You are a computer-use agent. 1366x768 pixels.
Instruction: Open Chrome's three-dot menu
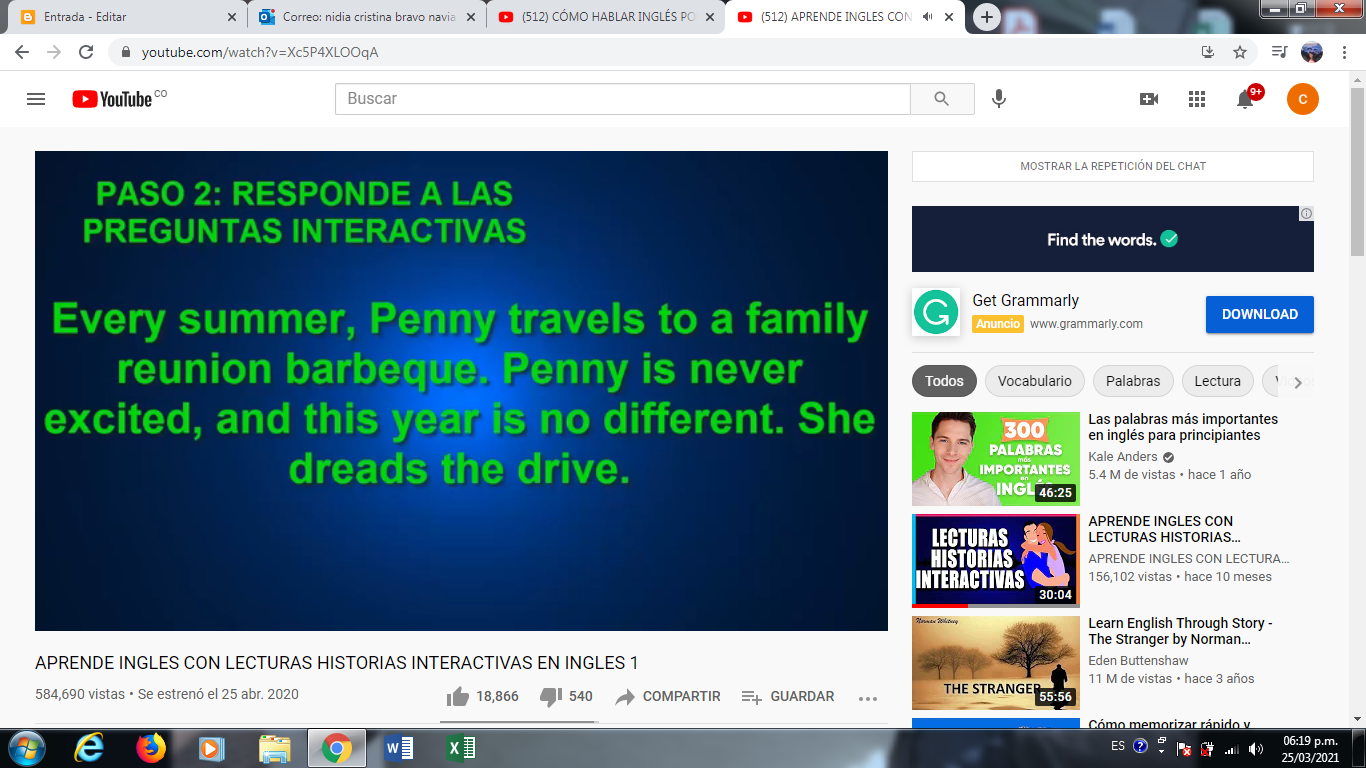coord(1344,52)
